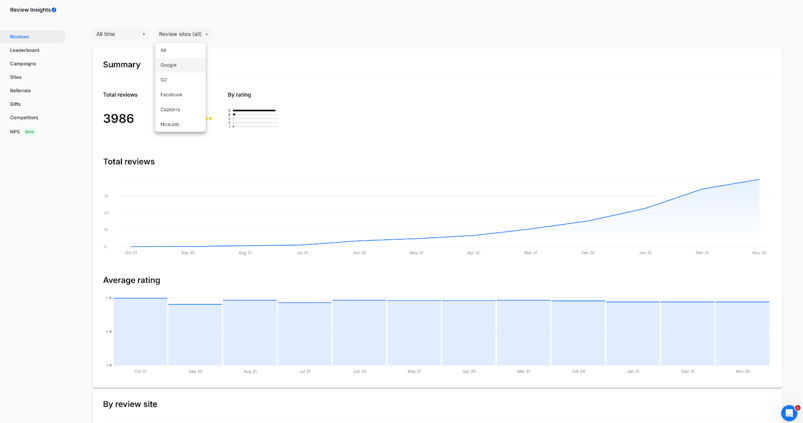Click the 5-star bar in By rating

(254, 110)
